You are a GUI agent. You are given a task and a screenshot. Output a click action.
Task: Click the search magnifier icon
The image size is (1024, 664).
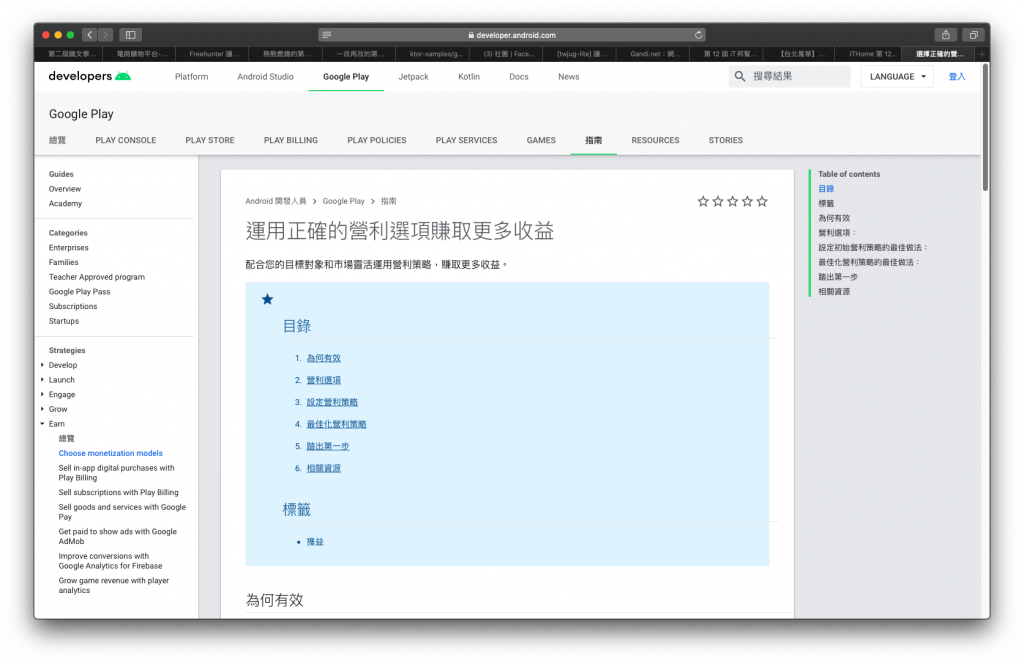click(739, 76)
